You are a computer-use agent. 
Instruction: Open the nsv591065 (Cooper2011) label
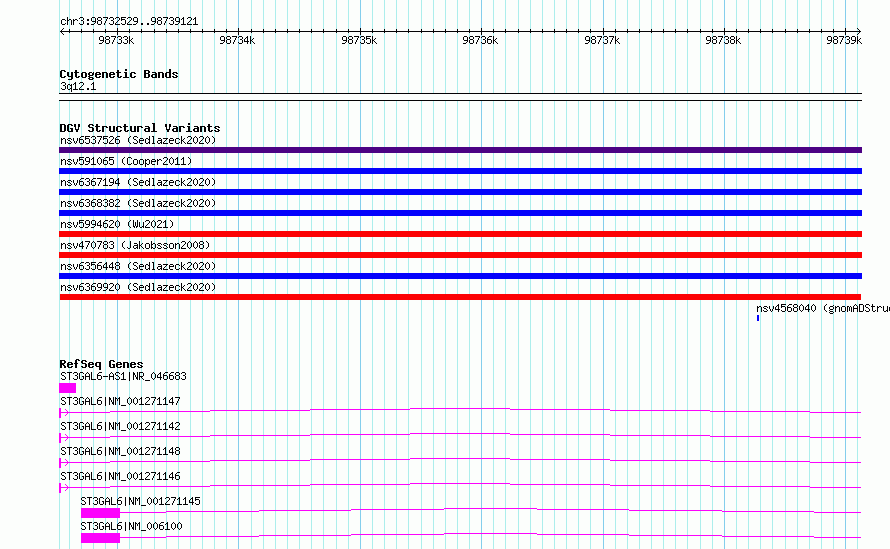[126, 161]
